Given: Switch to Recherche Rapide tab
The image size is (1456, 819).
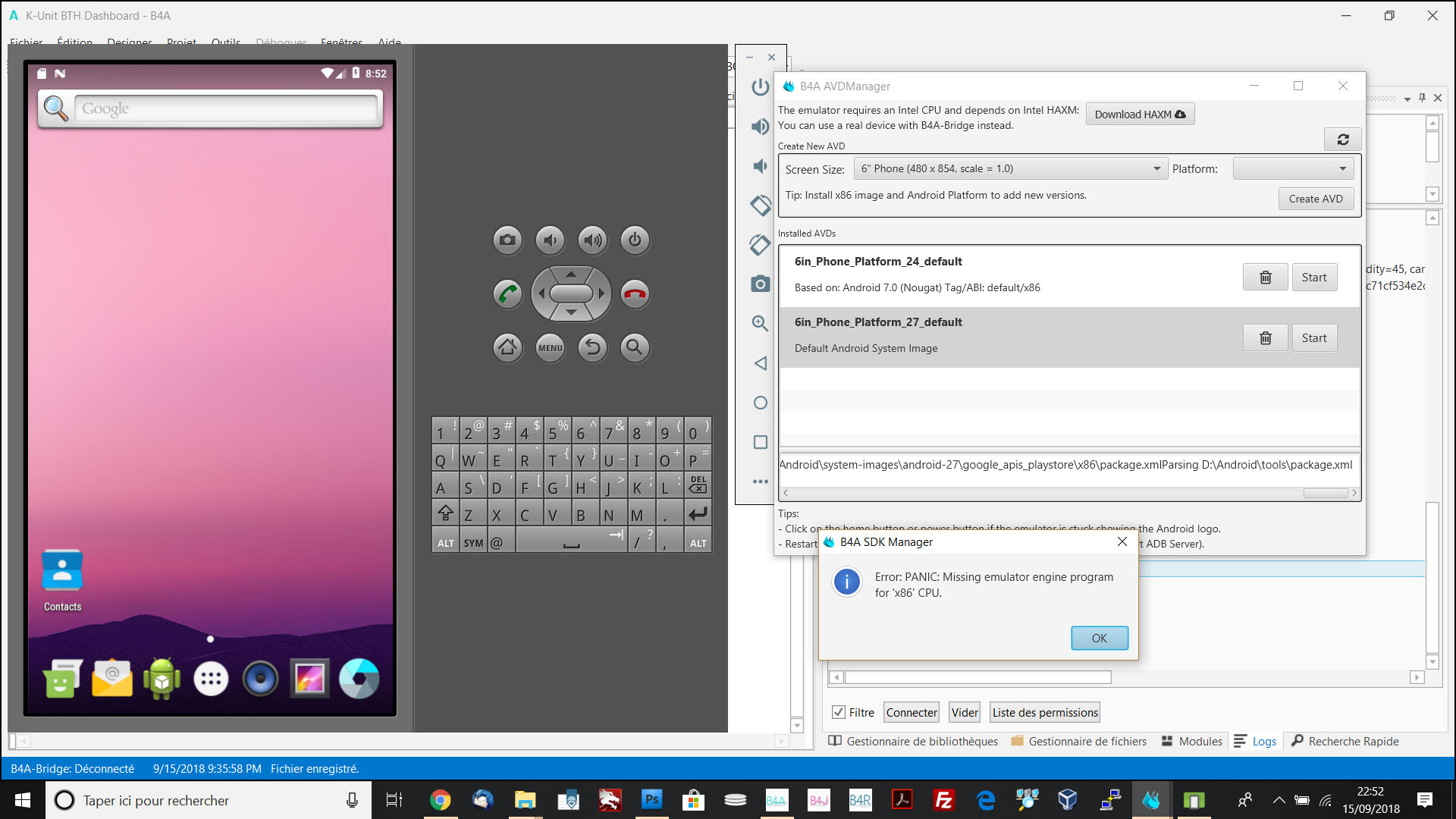Looking at the screenshot, I should coord(1345,742).
